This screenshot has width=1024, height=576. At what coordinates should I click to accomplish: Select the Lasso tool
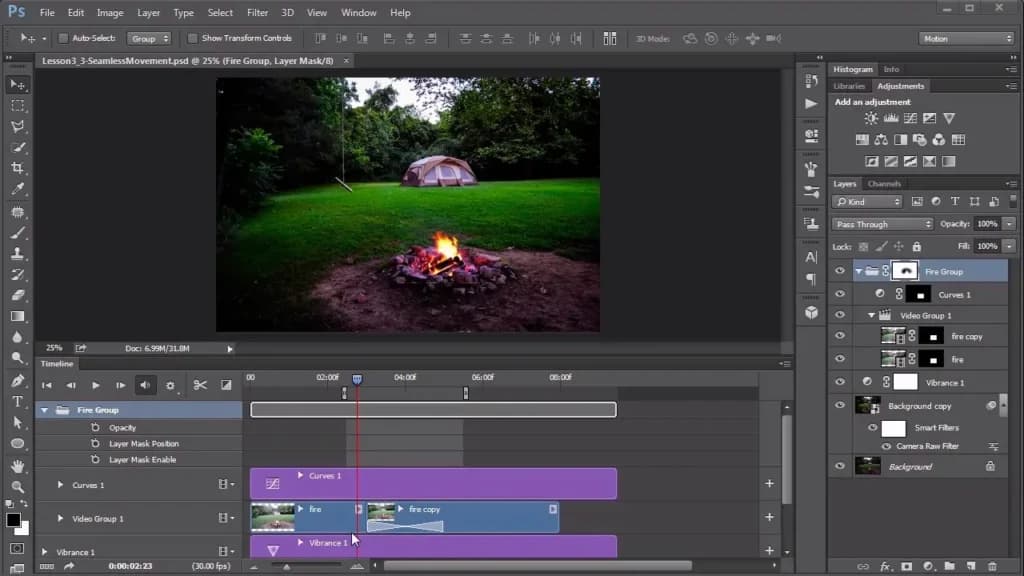click(18, 127)
